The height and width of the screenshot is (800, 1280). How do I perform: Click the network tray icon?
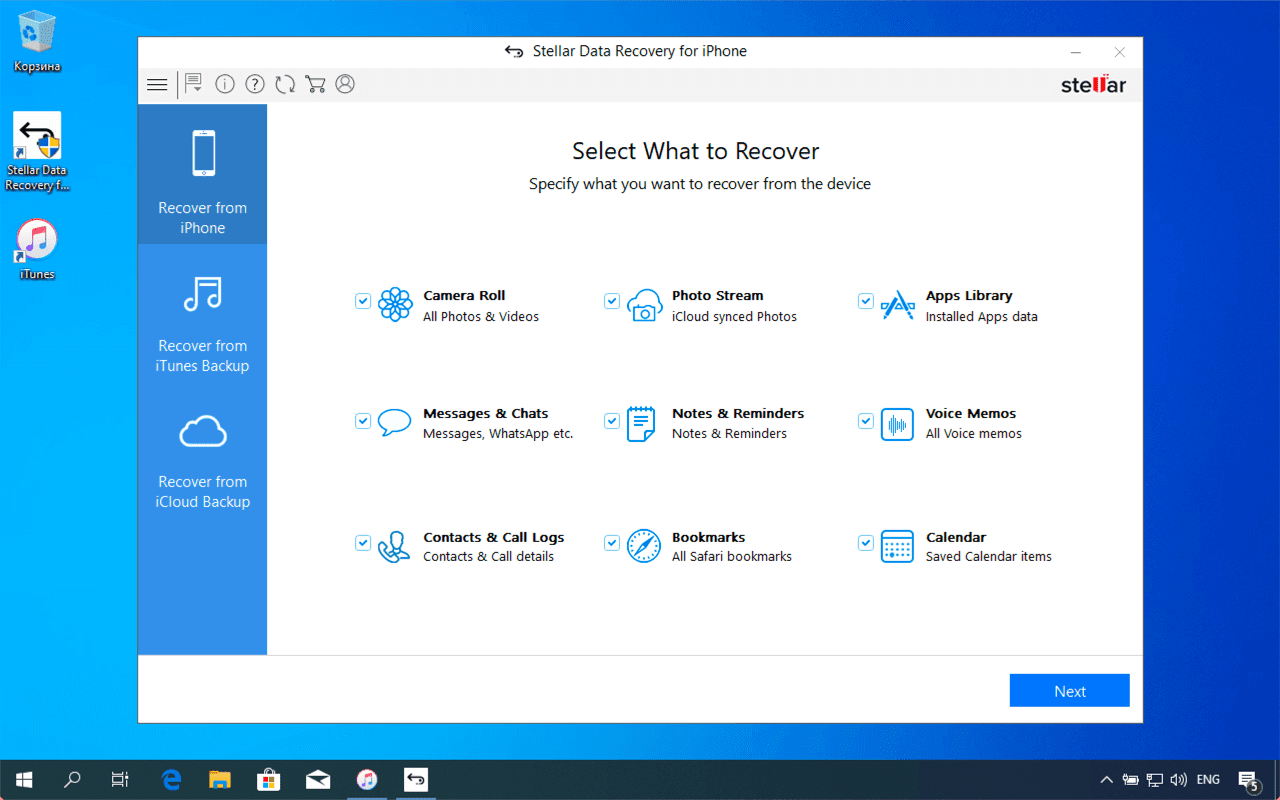pyautogui.click(x=1155, y=780)
